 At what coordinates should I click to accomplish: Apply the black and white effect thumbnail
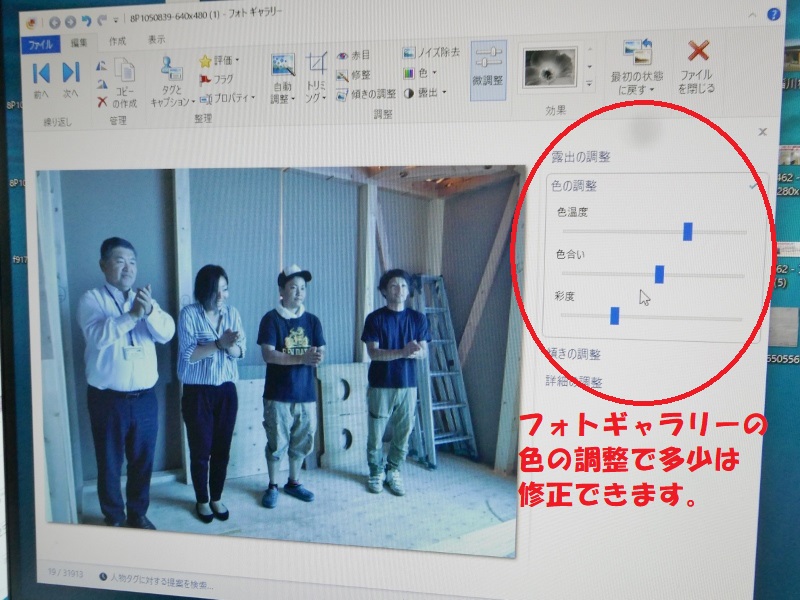[550, 68]
